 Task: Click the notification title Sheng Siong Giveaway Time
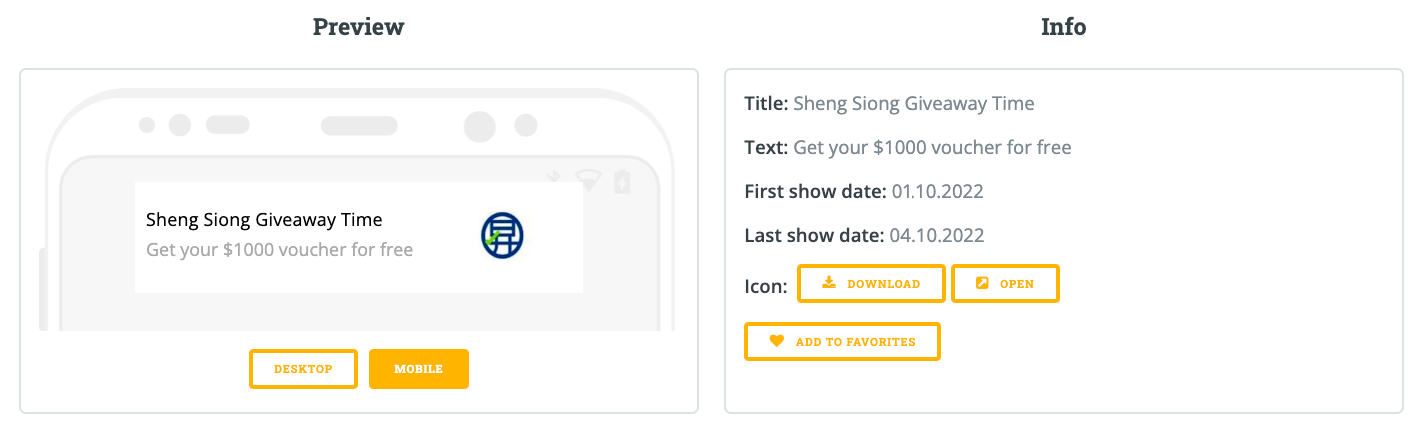(264, 220)
